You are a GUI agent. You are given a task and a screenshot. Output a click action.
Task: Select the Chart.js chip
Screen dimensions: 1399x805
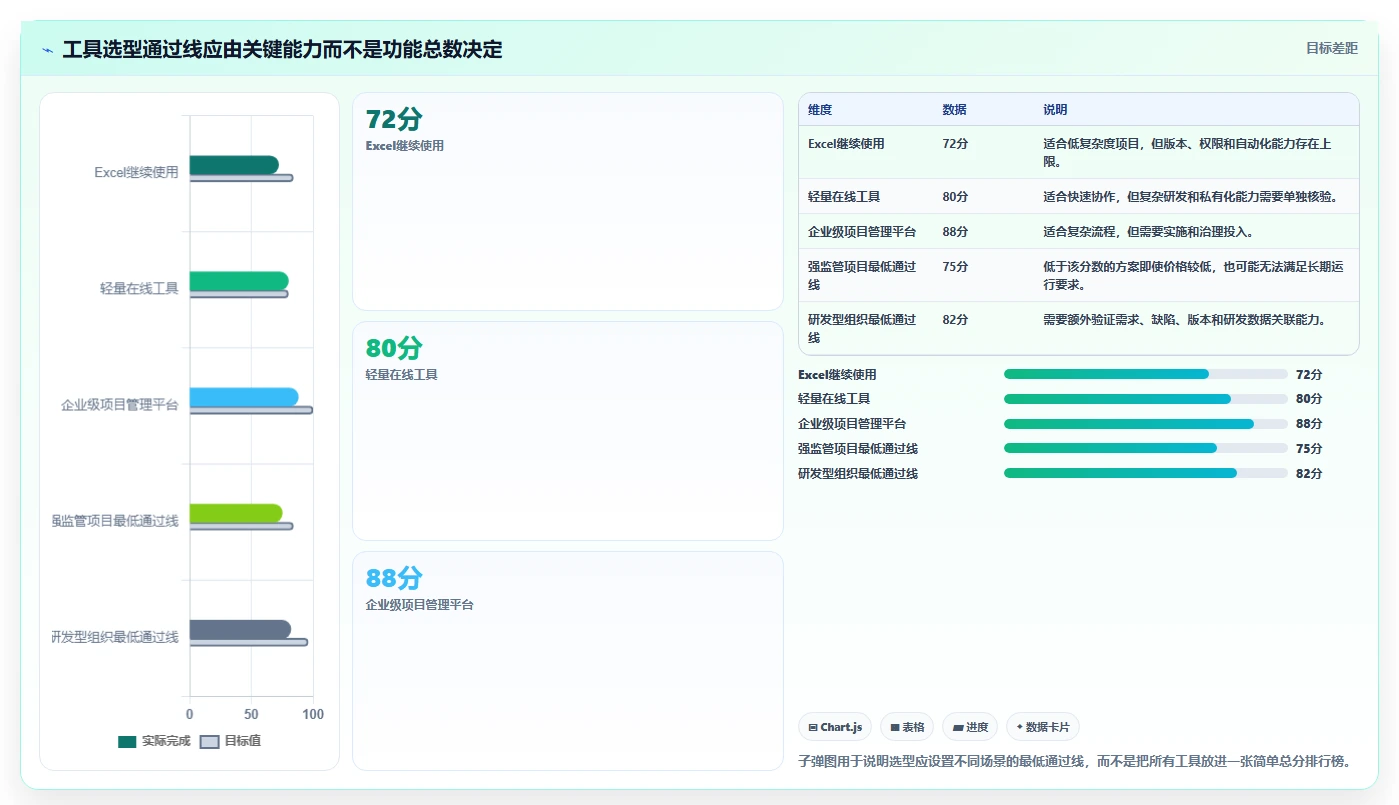pos(835,727)
